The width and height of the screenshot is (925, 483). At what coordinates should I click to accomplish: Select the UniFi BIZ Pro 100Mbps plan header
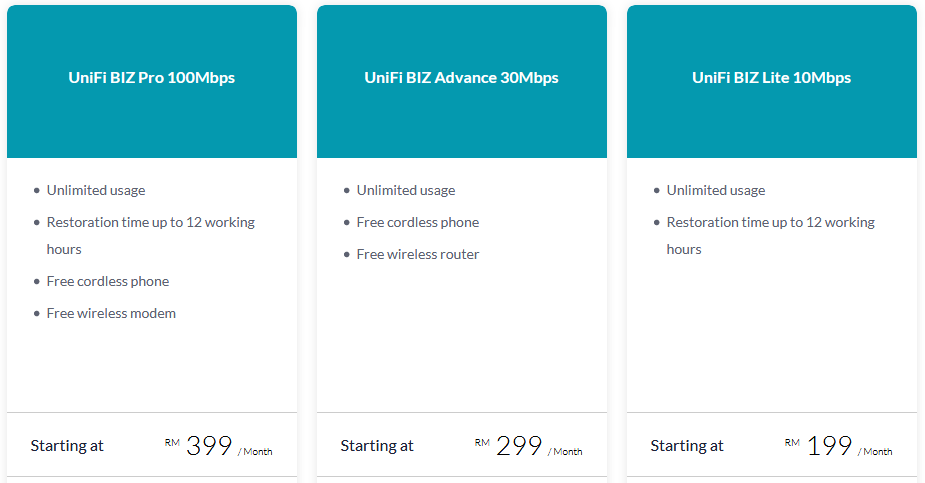click(152, 81)
